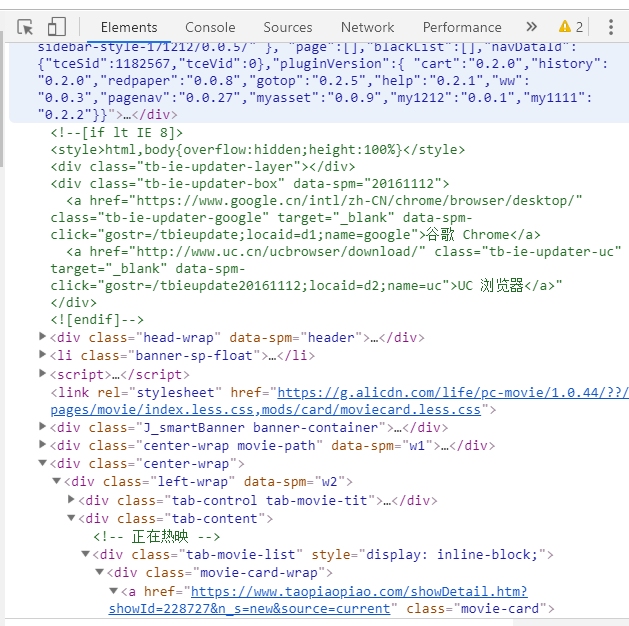Open the Network tab
This screenshot has height=626, width=629.
[367, 27]
